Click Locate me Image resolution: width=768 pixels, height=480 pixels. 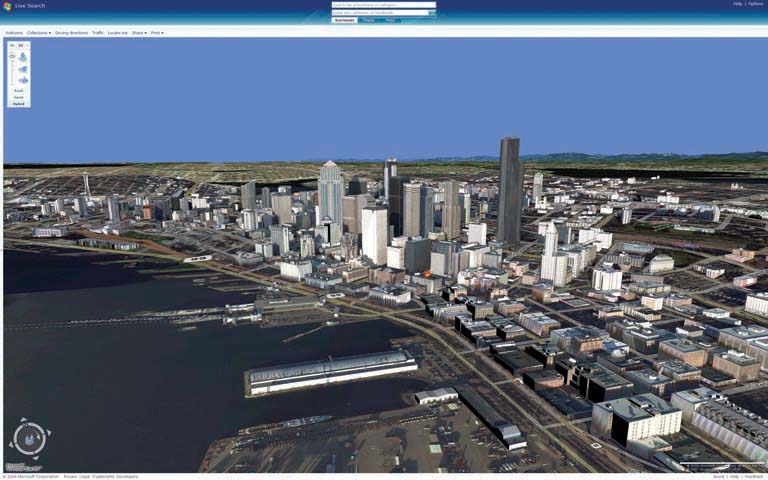pos(118,33)
